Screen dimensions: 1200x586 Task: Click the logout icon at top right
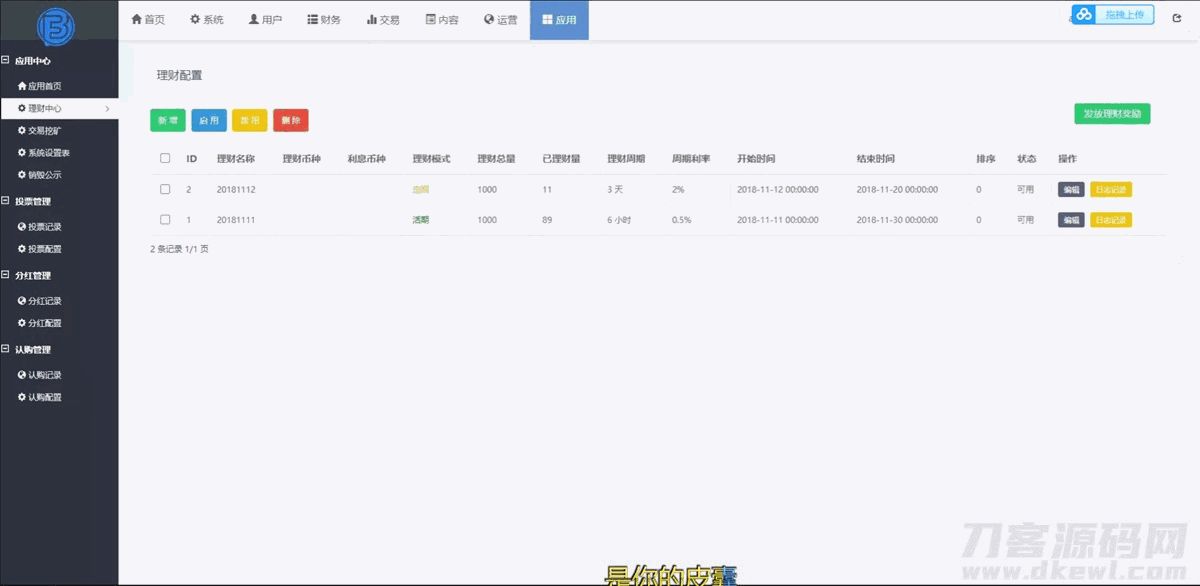(x=1177, y=18)
